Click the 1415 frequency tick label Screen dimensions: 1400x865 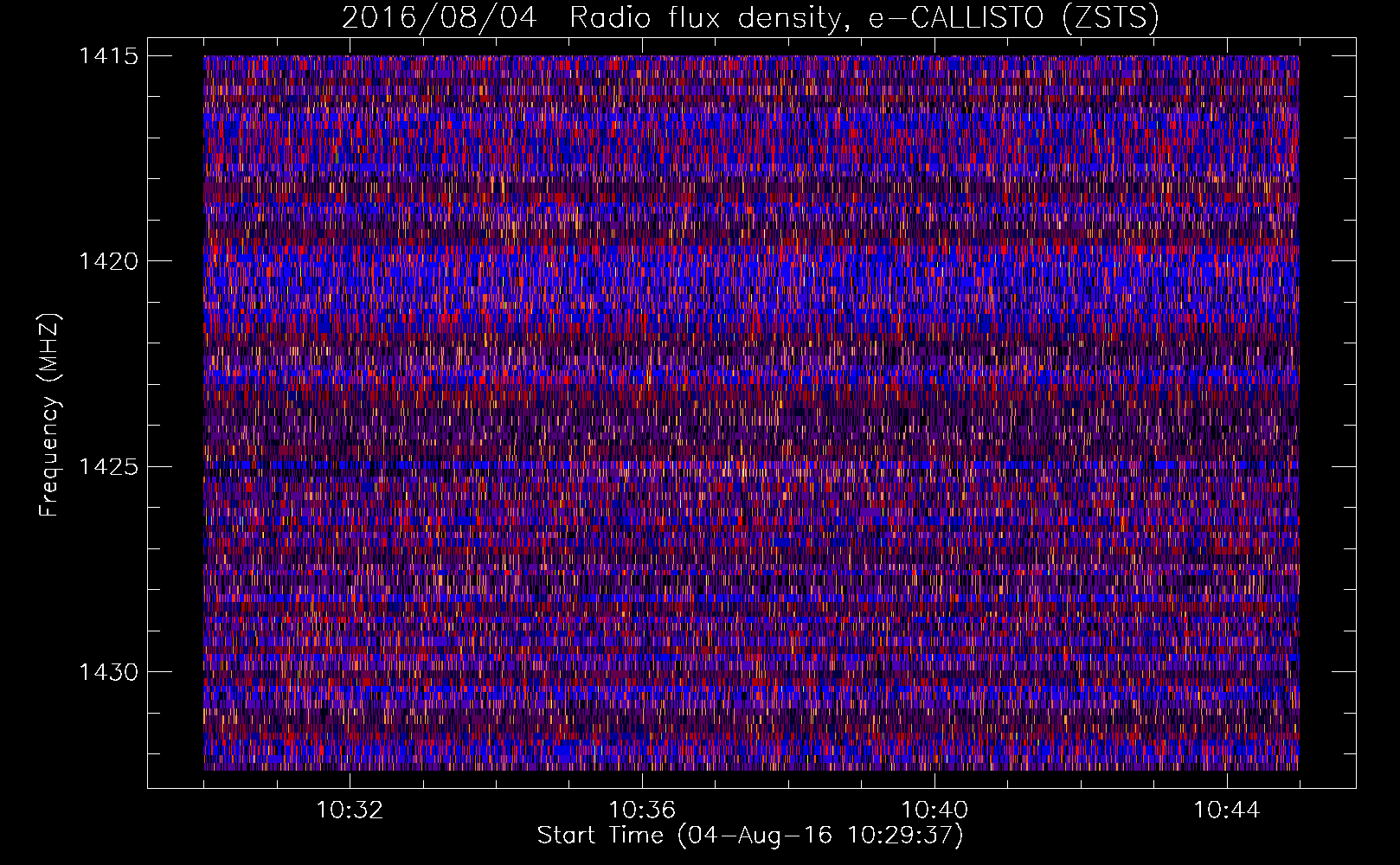tap(108, 56)
